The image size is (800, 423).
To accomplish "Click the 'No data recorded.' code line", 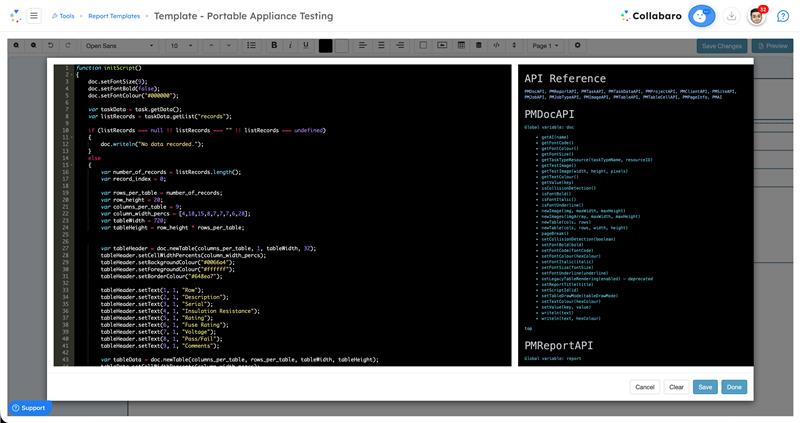I will pos(152,144).
